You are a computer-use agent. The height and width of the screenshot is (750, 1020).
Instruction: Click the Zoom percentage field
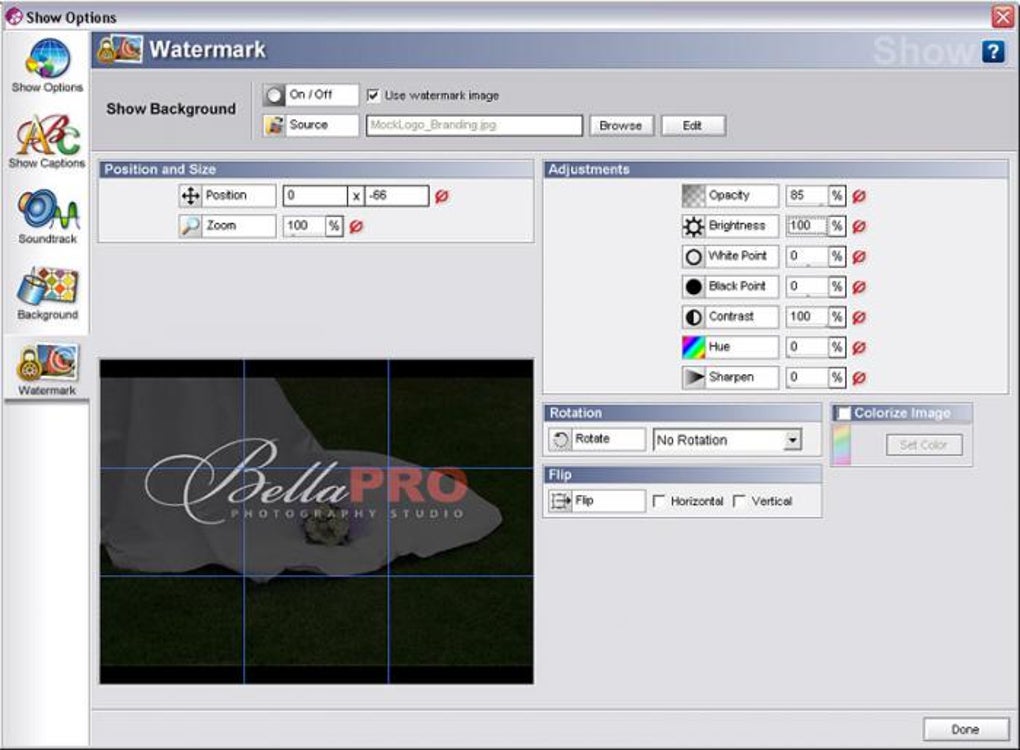pos(304,226)
